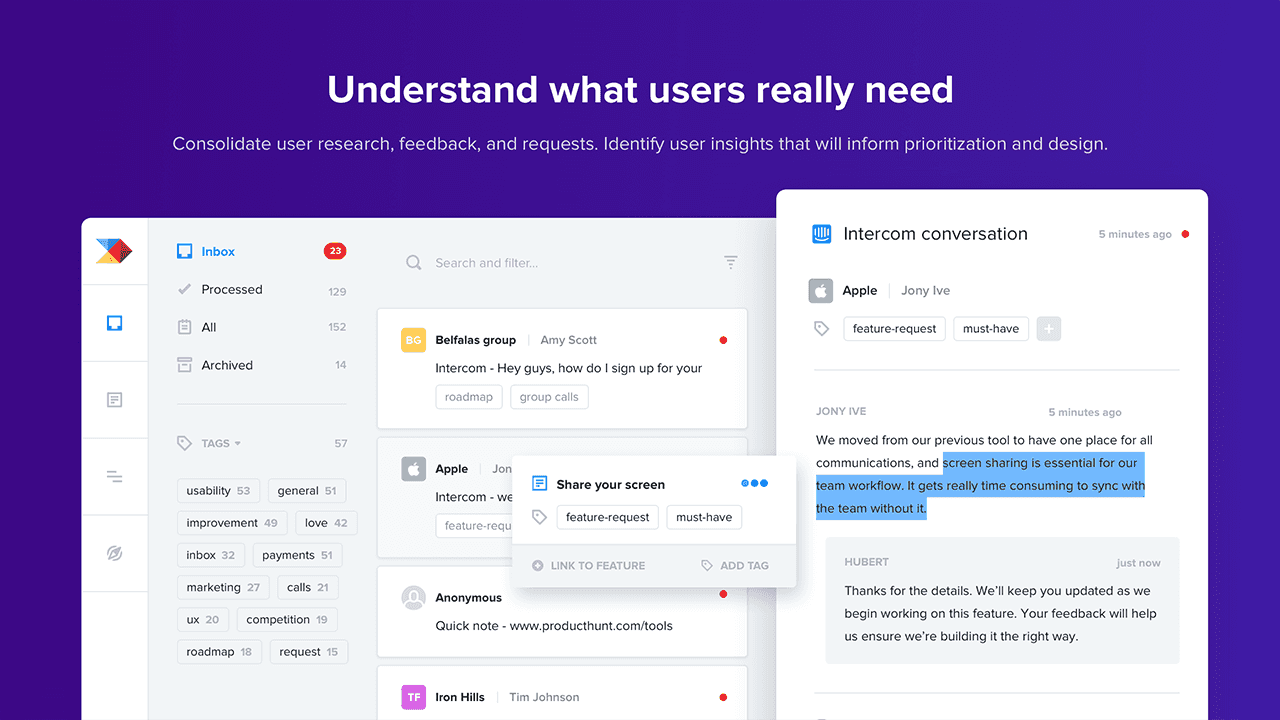Click ADD TAG on the Share your screen card

[x=744, y=565]
